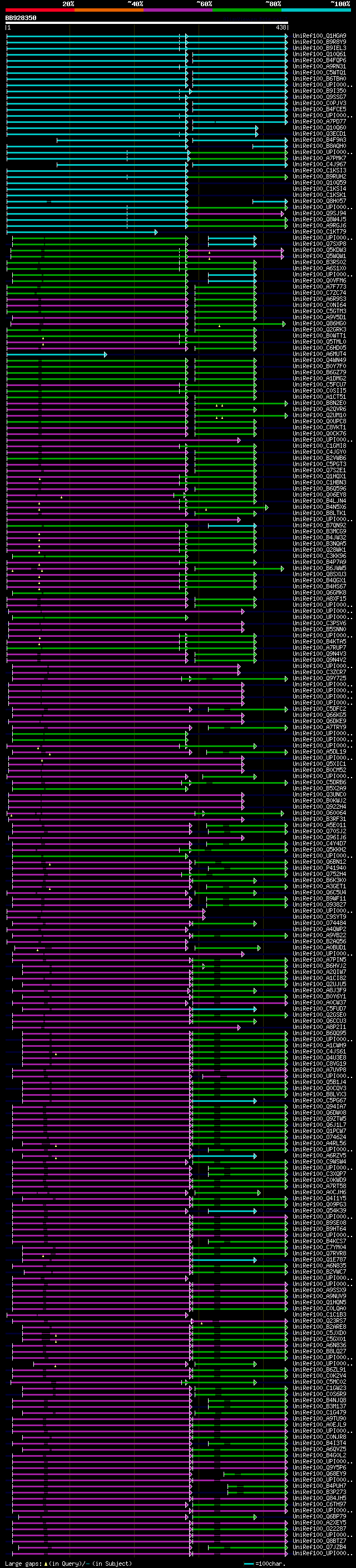Select the UniRef100_A7PD77 label
This screenshot has height=1568, width=356.
[x=319, y=121]
